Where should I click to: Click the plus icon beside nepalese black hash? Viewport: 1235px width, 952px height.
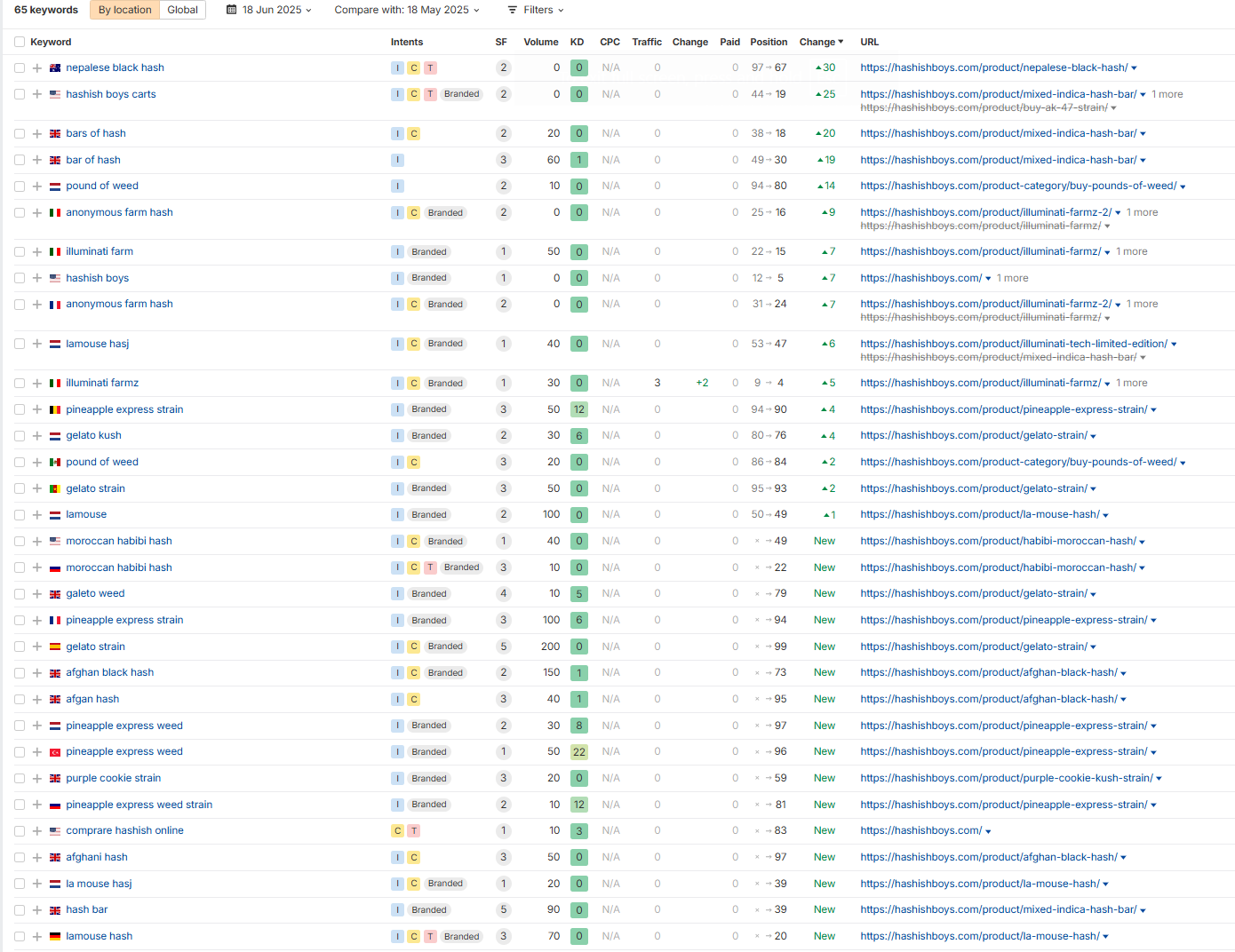(37, 68)
